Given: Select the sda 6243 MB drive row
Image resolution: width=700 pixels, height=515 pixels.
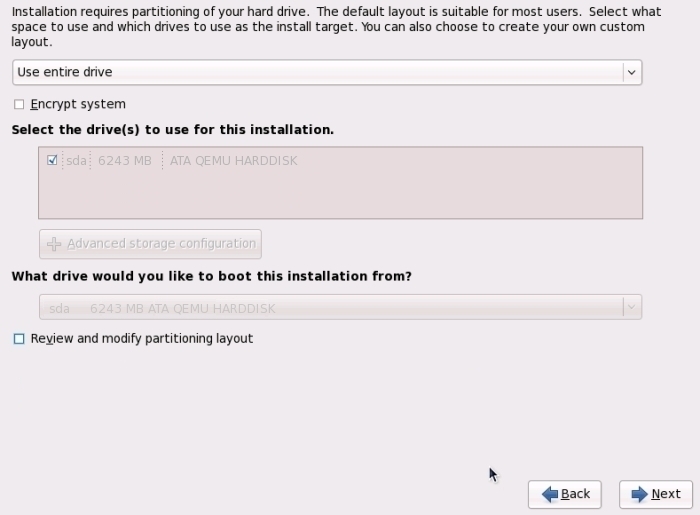Looking at the screenshot, I should [x=110, y=160].
